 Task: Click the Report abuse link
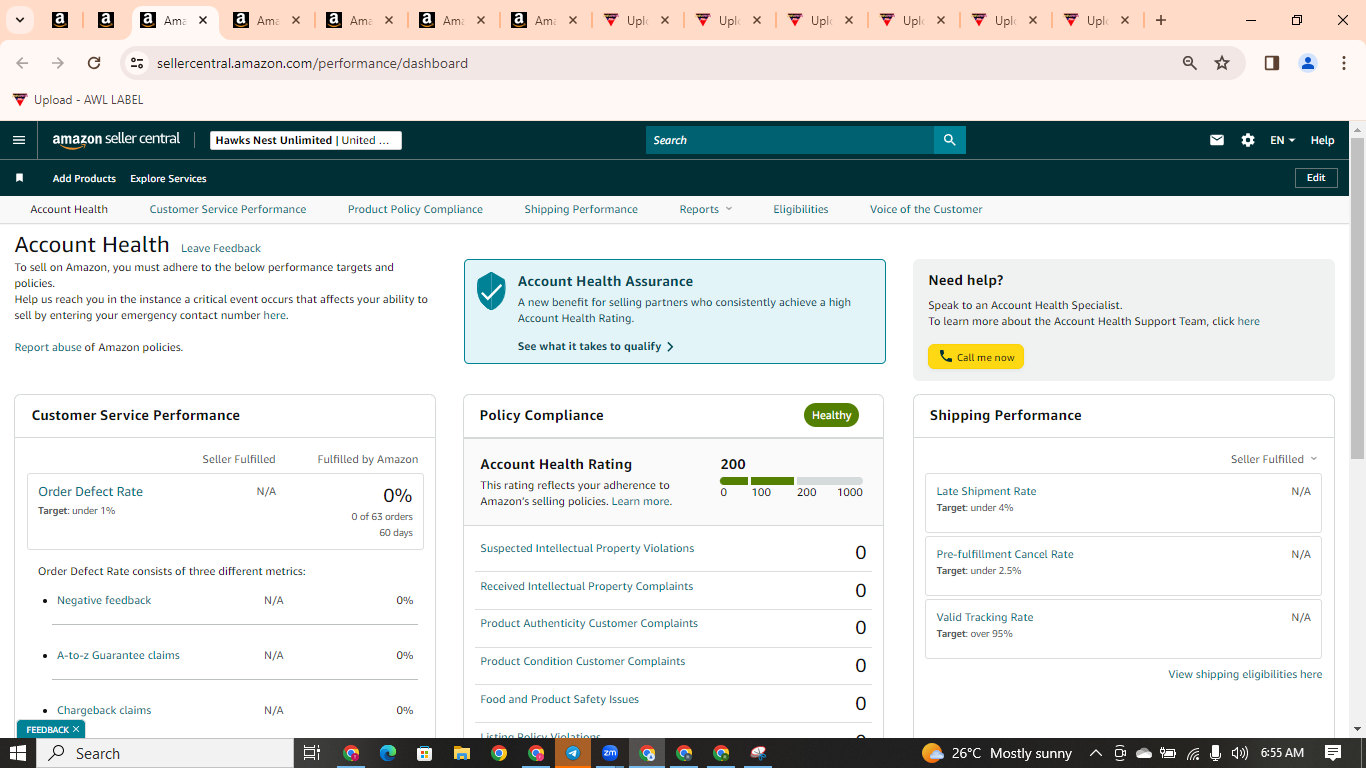pos(48,347)
